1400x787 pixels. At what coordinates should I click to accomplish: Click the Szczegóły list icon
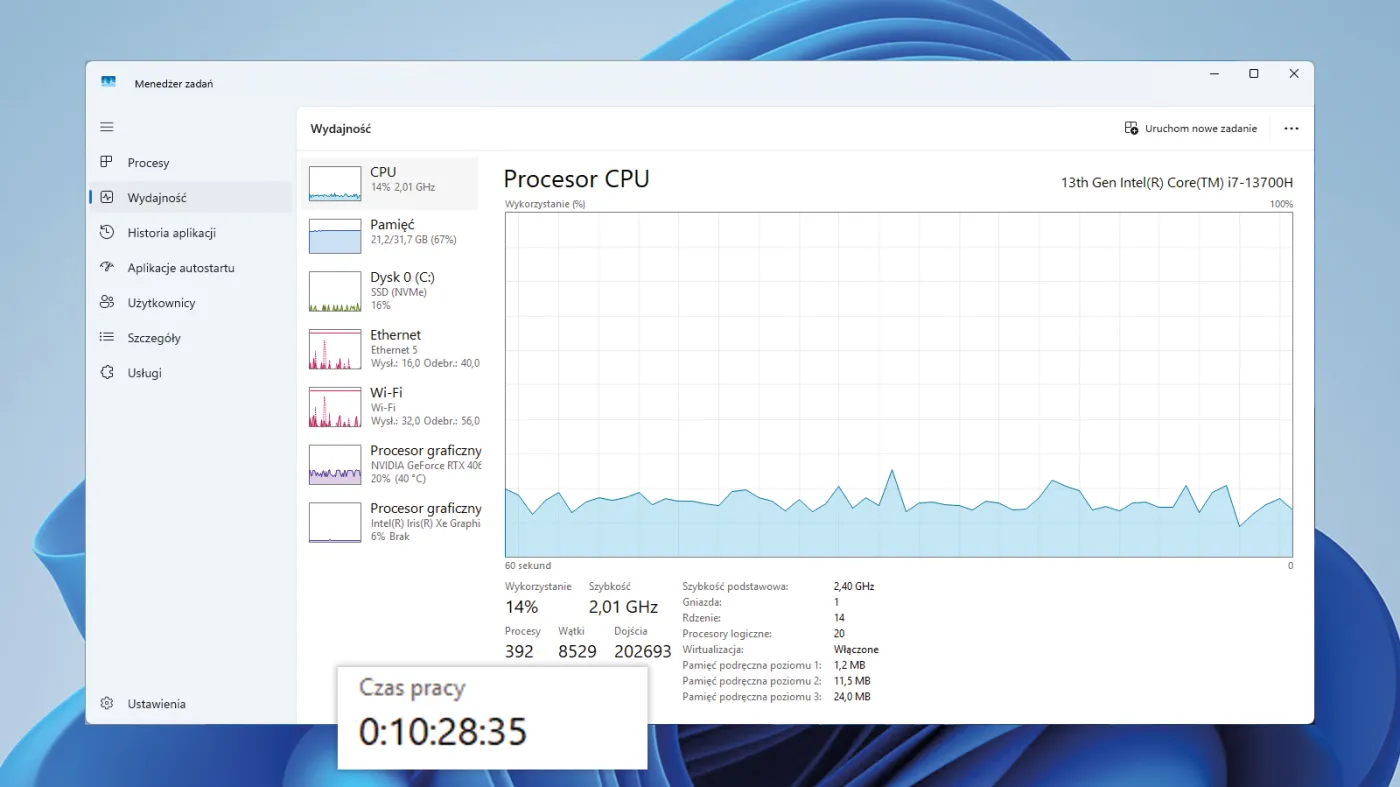(107, 337)
